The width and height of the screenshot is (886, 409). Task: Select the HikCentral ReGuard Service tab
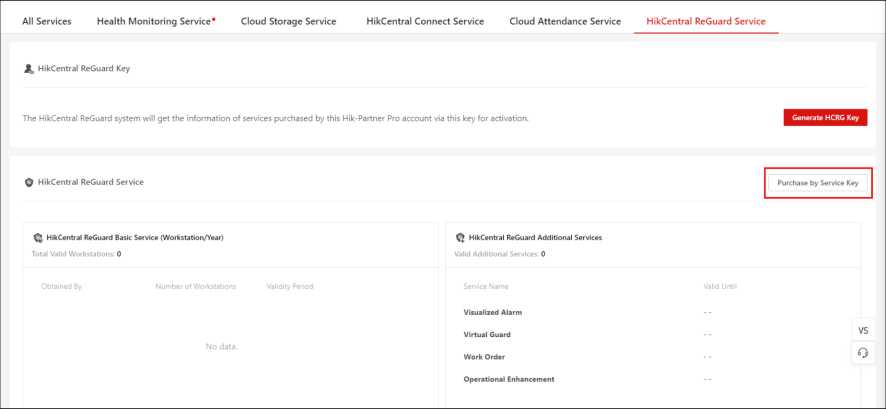706,21
